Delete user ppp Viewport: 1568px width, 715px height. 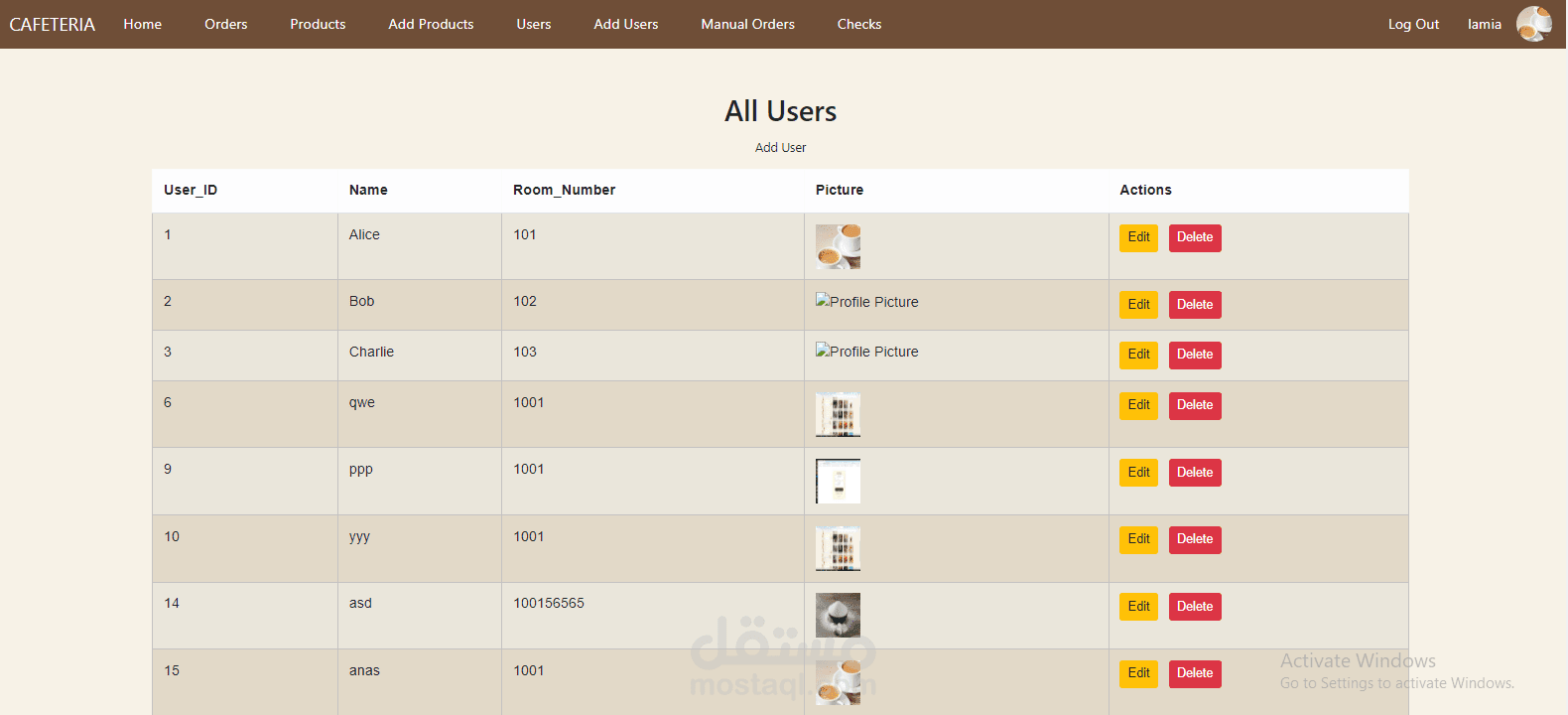[1195, 473]
